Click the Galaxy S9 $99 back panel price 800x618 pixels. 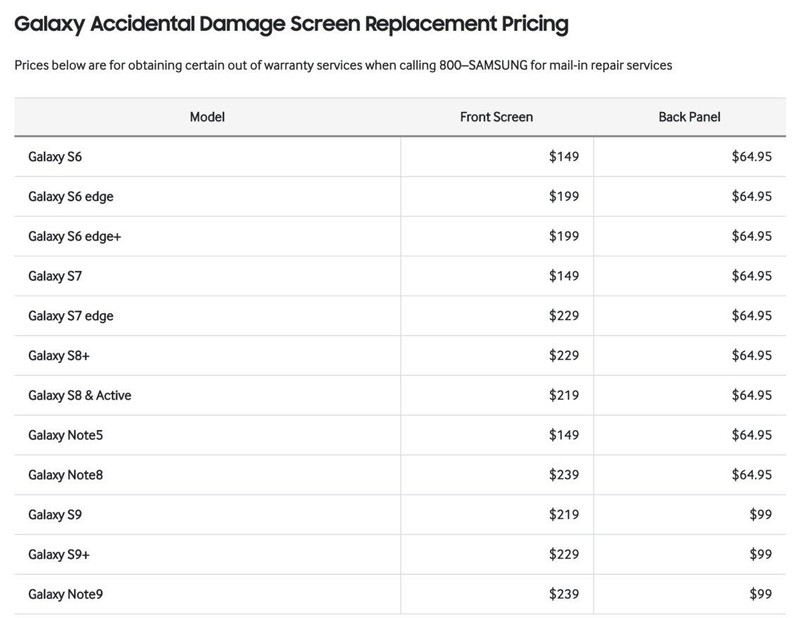pyautogui.click(x=760, y=515)
